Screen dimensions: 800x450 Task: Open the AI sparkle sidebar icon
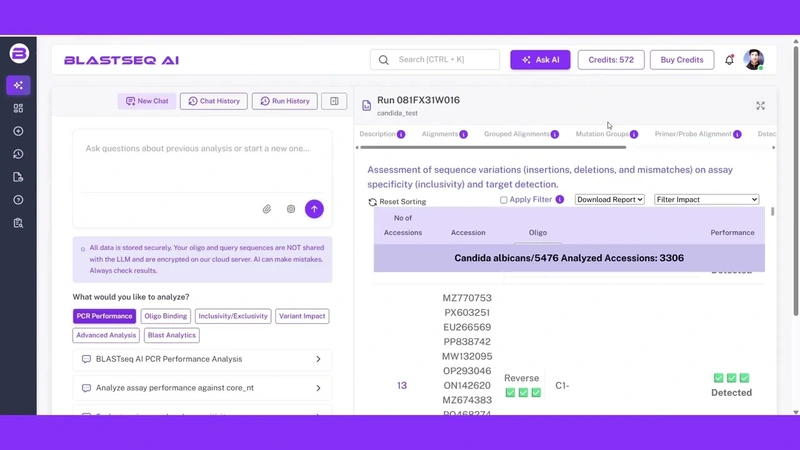point(18,85)
